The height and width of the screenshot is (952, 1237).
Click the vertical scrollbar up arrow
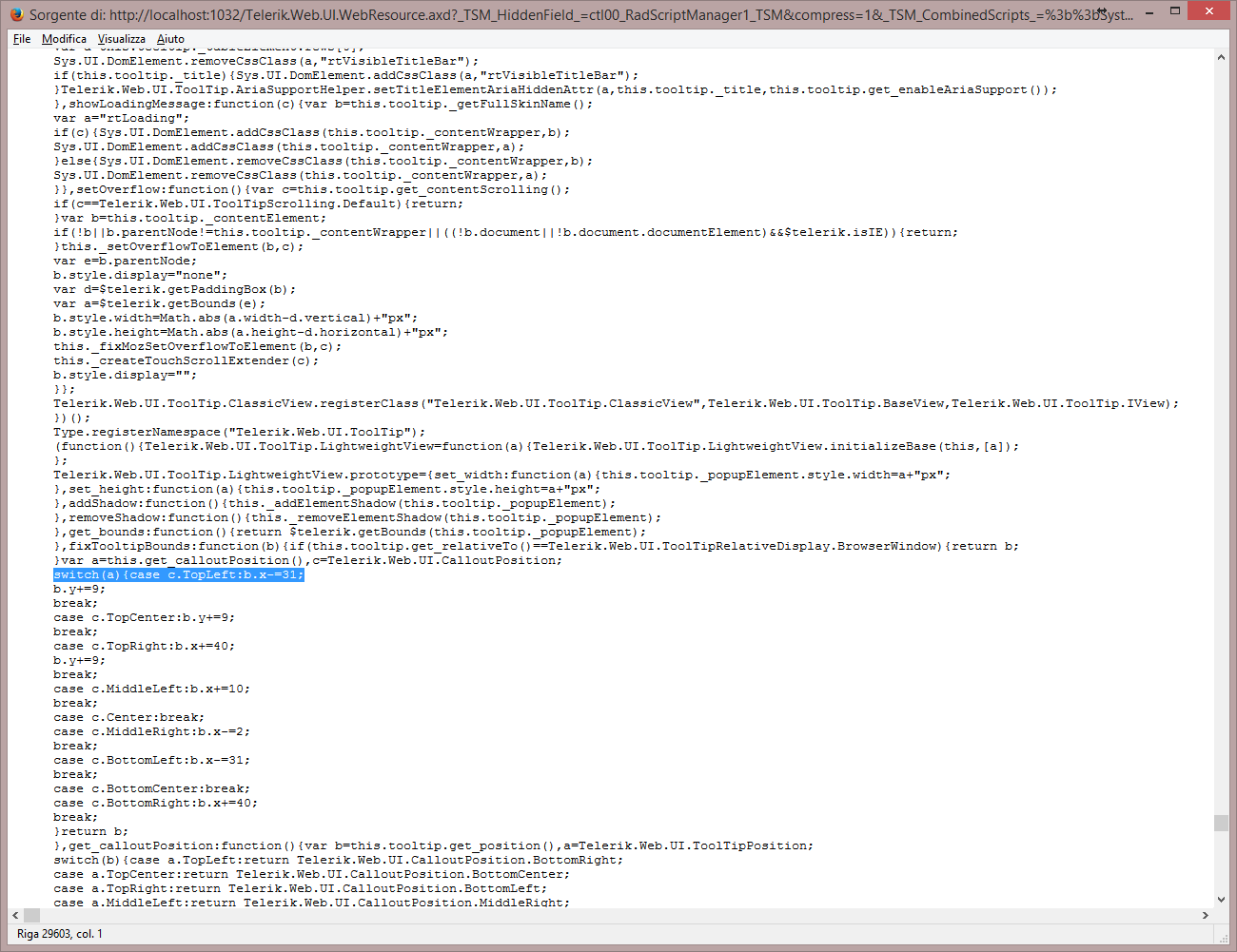click(x=1221, y=58)
